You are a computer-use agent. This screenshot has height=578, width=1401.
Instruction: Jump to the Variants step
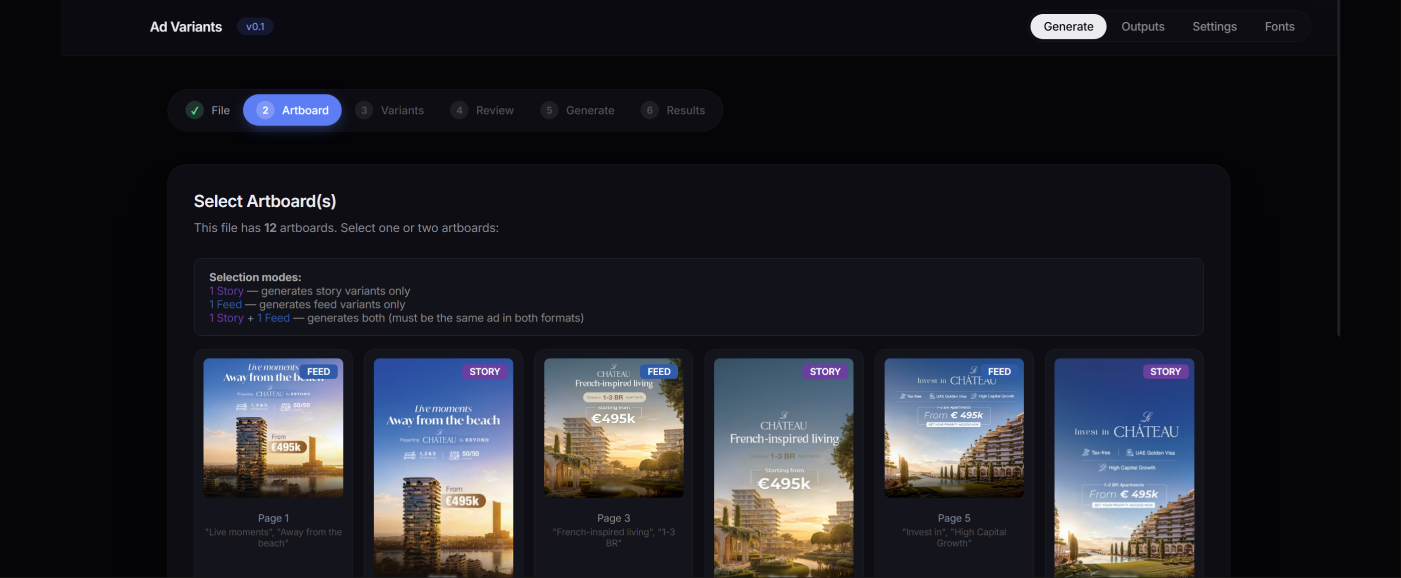click(390, 110)
